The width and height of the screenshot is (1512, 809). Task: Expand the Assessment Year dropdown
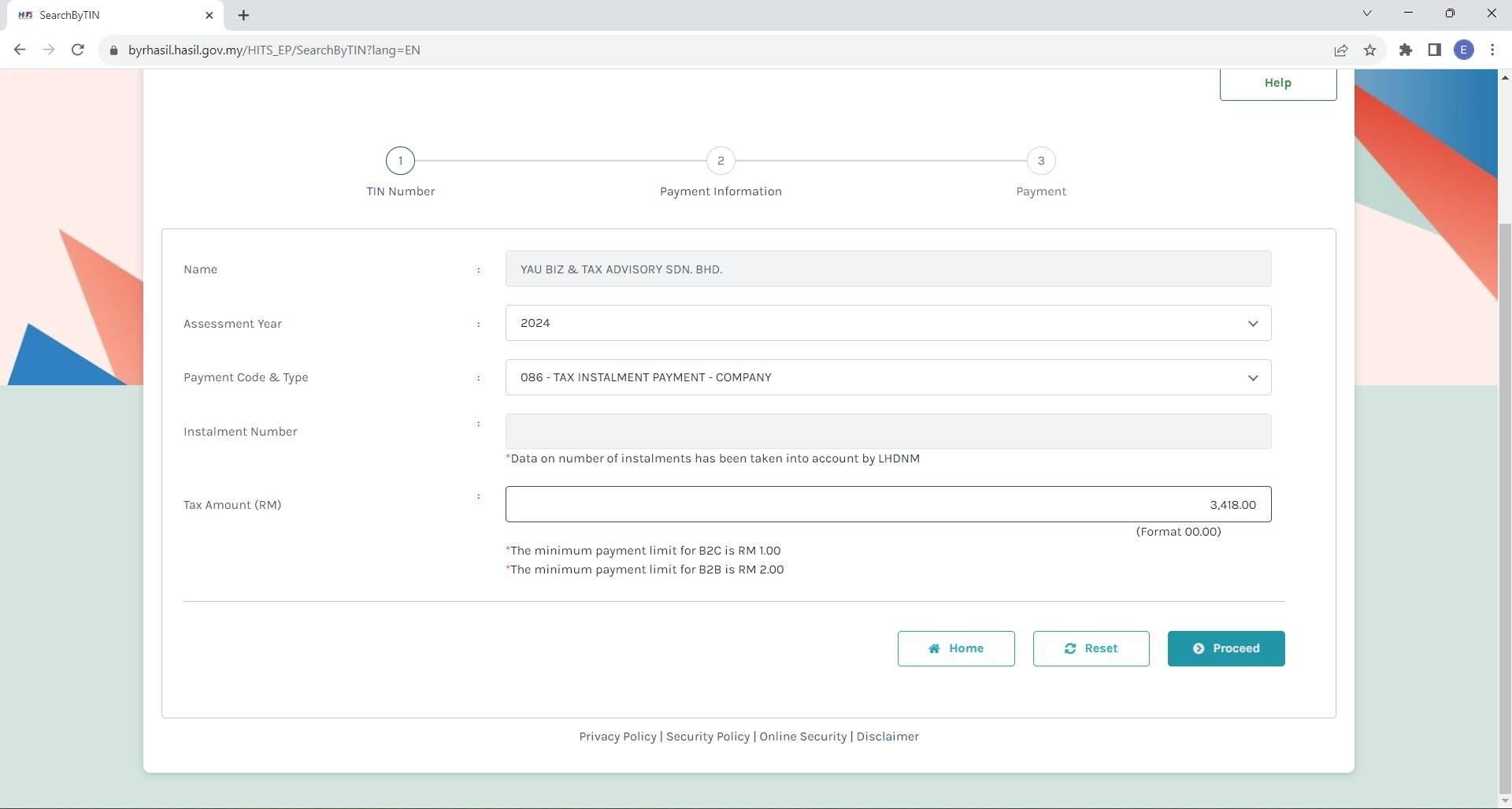coord(888,323)
